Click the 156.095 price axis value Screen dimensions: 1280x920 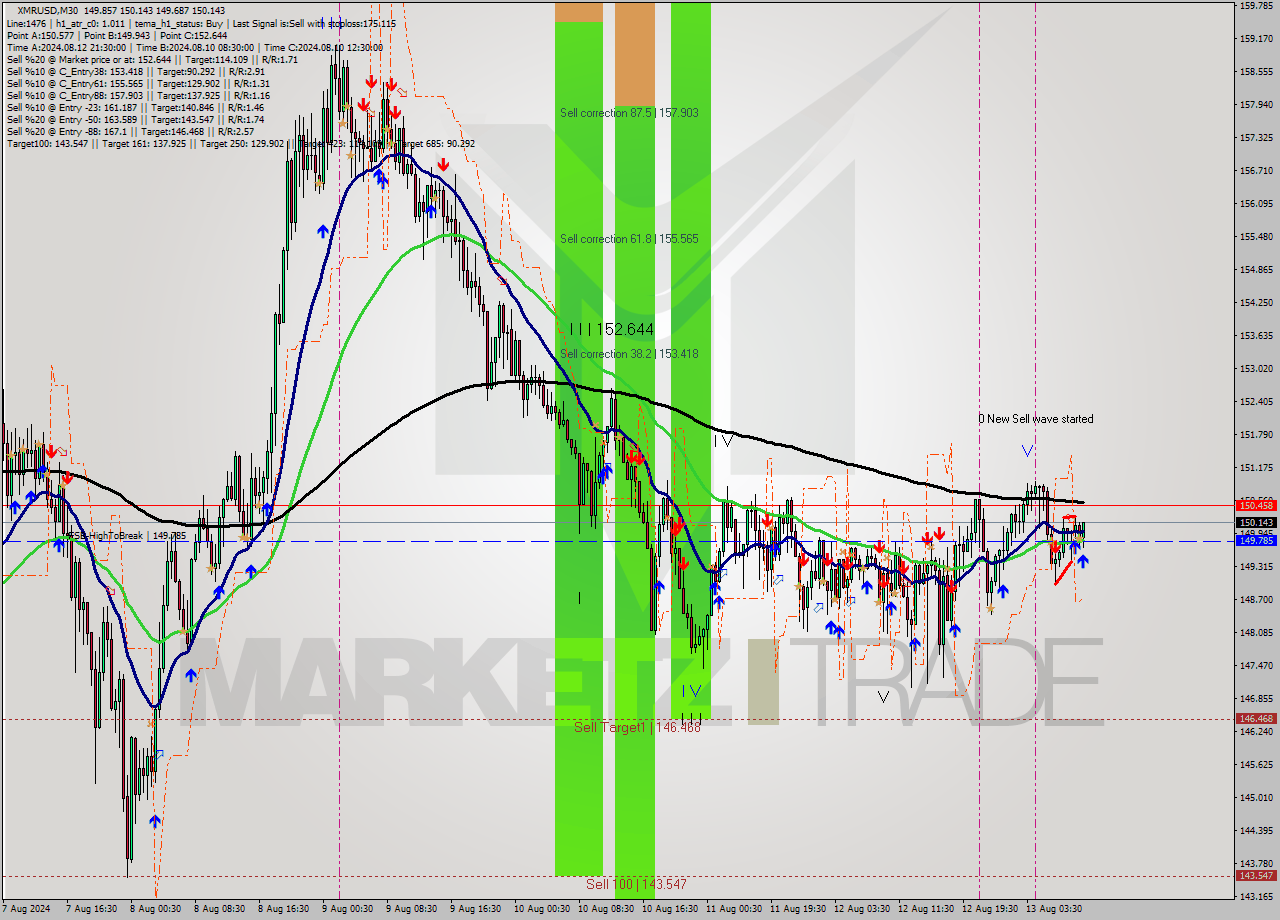tap(1255, 203)
